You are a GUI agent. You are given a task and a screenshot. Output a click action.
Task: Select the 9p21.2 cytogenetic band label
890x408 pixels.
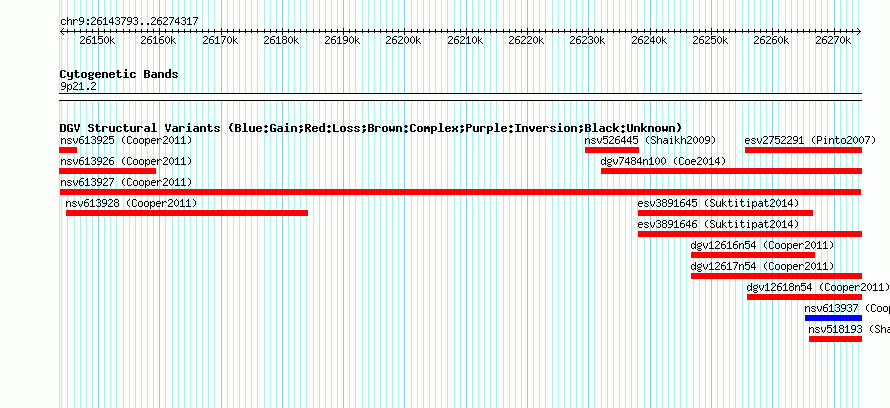click(78, 86)
